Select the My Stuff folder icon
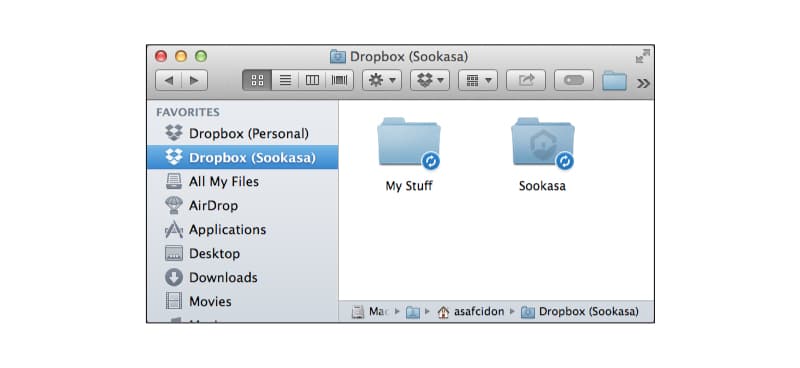 [x=409, y=142]
